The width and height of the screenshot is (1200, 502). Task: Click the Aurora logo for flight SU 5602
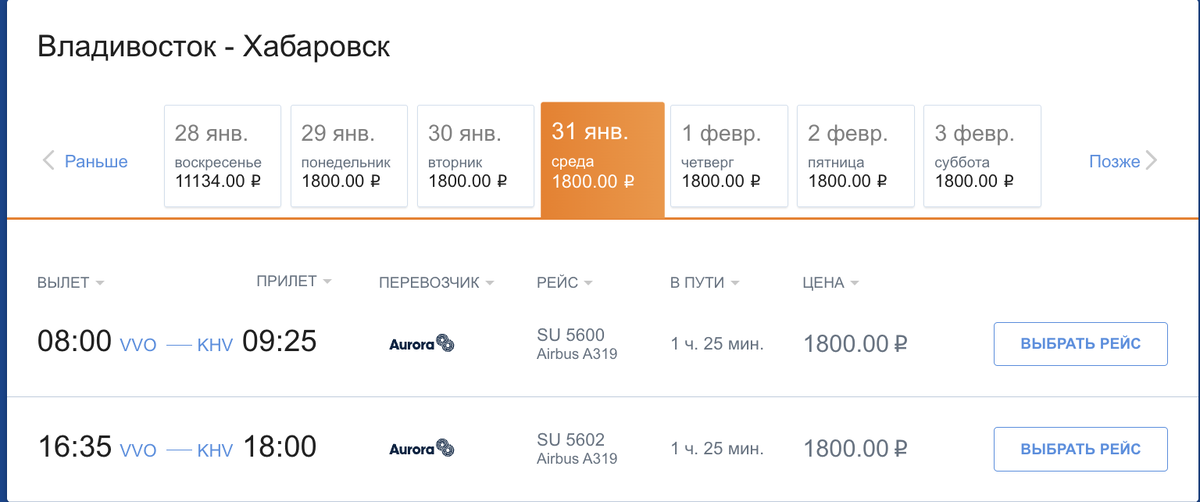[x=421, y=448]
